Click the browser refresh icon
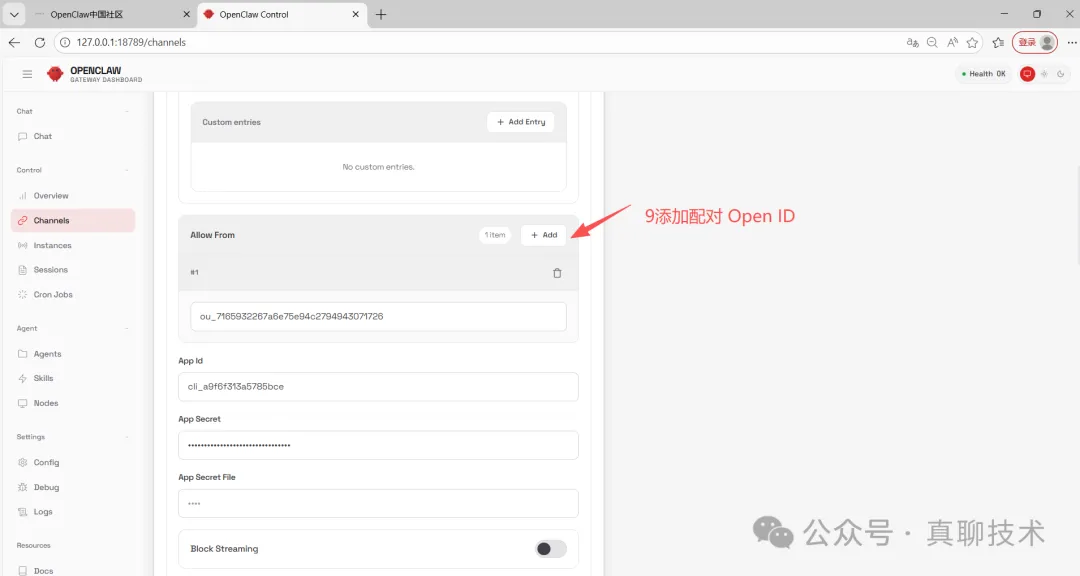 click(x=40, y=43)
